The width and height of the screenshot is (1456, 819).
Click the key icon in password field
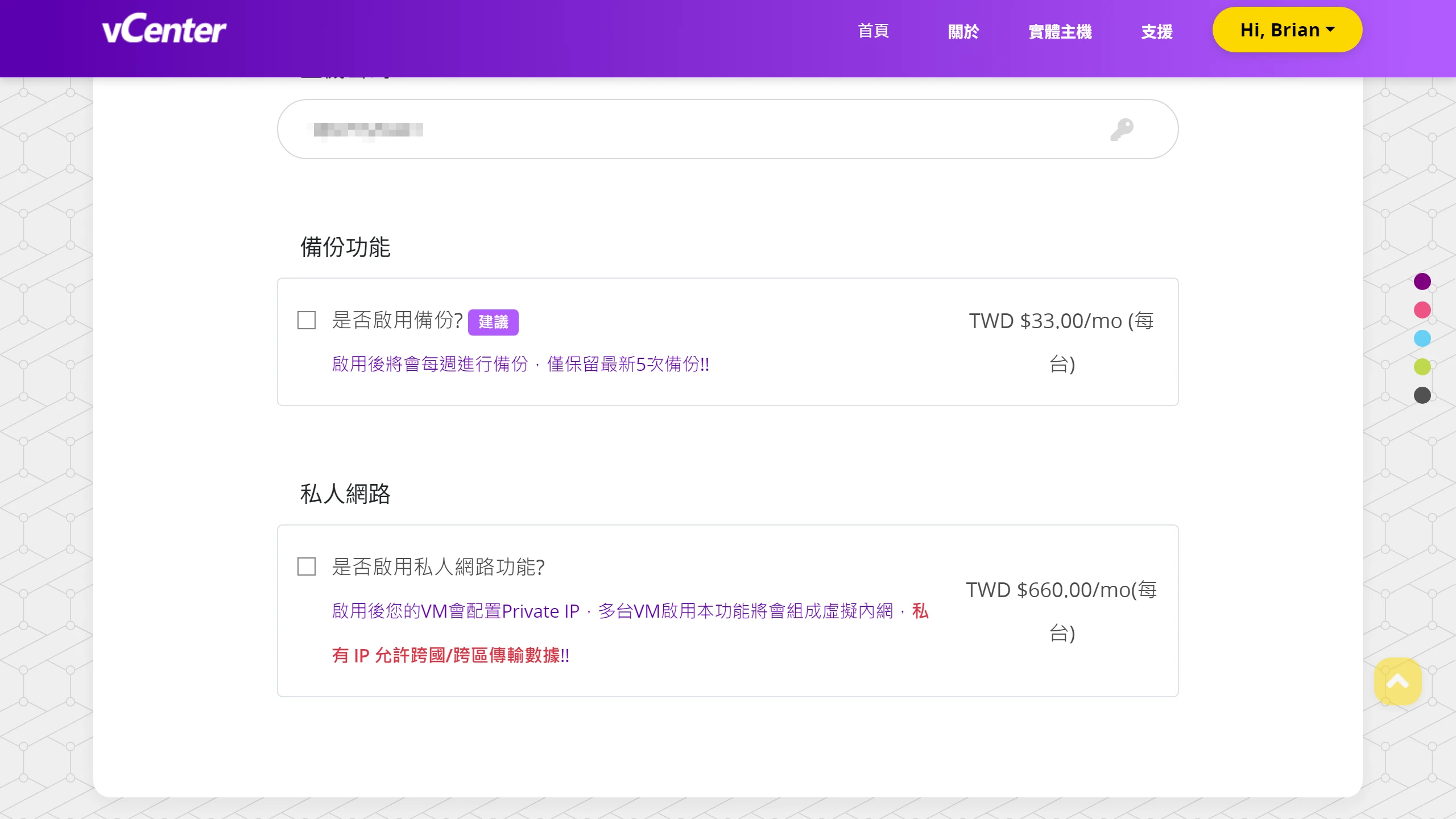point(1122,129)
